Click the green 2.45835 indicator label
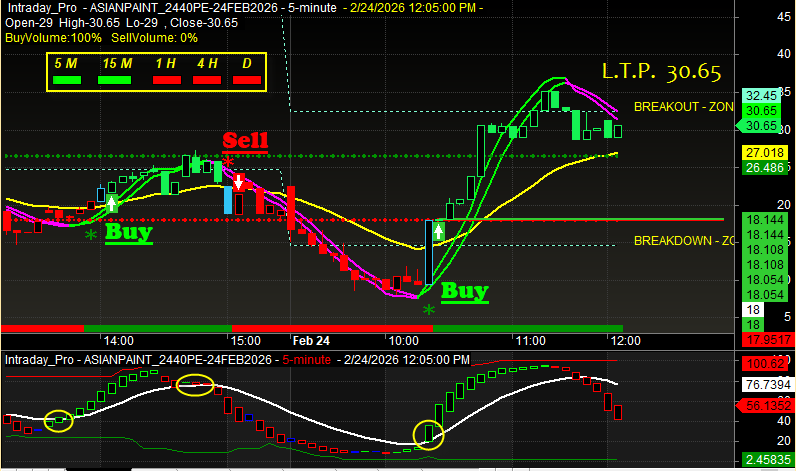Screen dimensions: 796x471 (x=768, y=460)
